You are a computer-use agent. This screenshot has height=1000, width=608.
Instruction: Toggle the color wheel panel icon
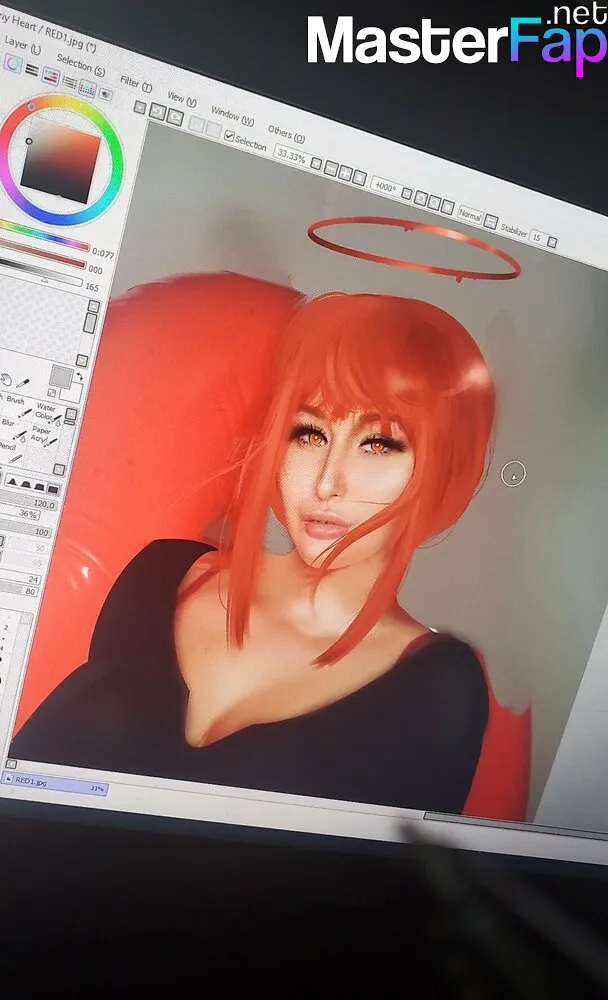pos(13,64)
